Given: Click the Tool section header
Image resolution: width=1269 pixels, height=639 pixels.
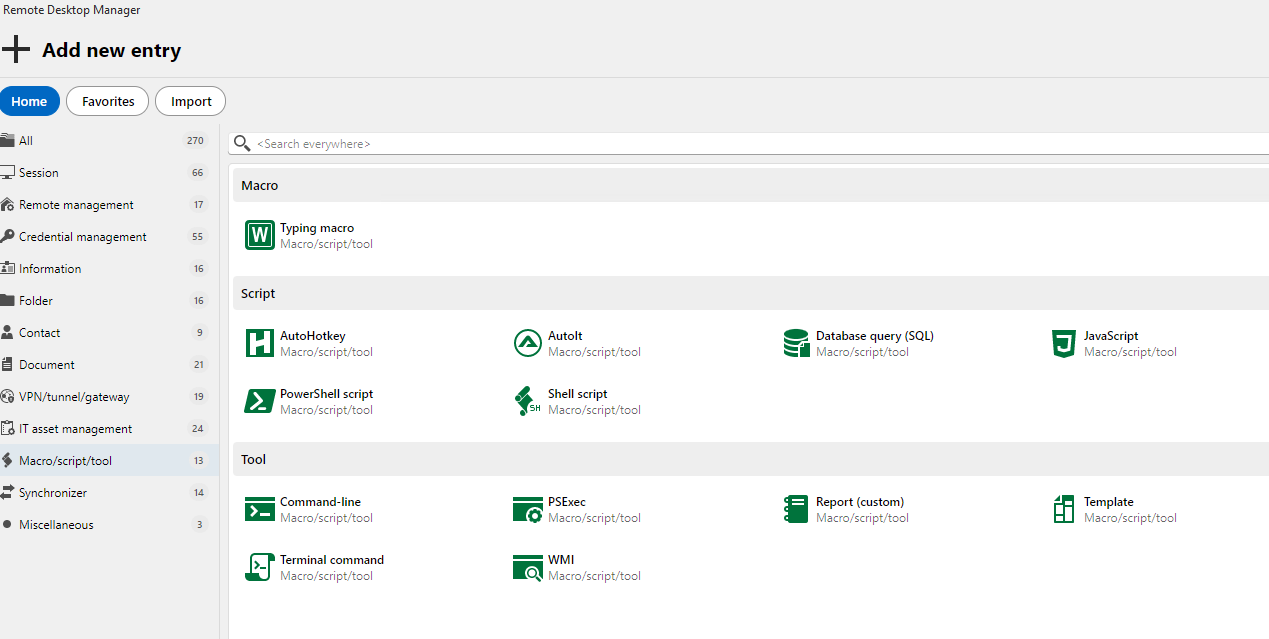Looking at the screenshot, I should 751,459.
